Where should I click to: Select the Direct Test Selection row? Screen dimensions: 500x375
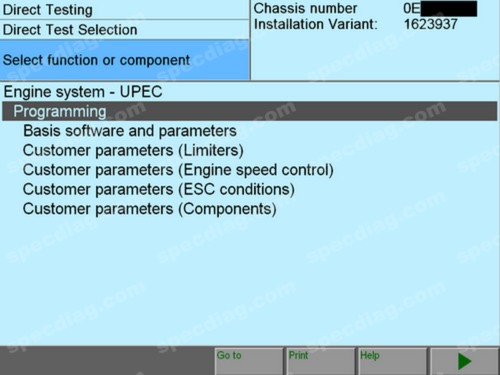pyautogui.click(x=124, y=30)
